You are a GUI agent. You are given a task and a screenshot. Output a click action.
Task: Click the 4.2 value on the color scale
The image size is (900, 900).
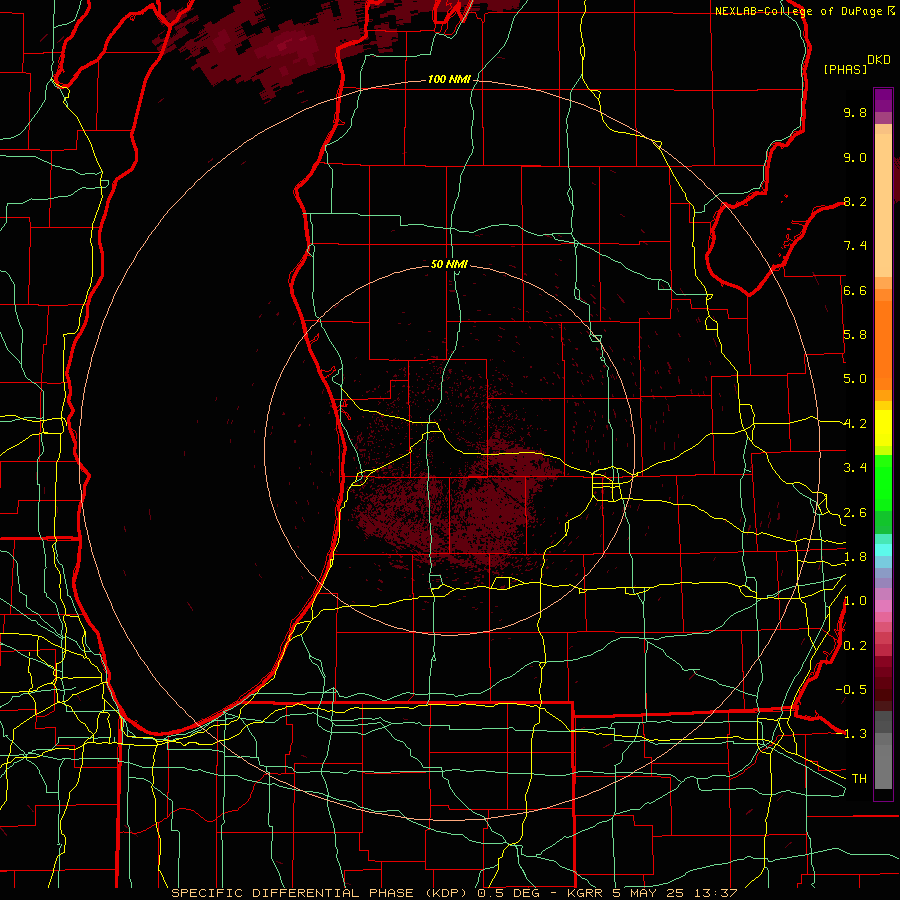(x=855, y=424)
